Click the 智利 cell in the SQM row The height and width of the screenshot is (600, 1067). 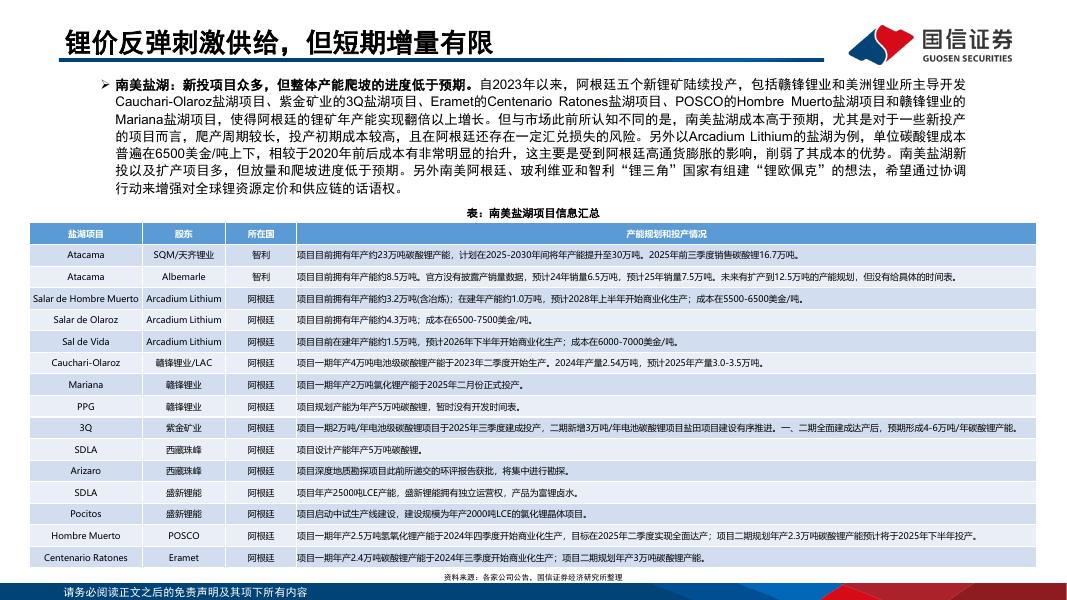click(x=261, y=255)
